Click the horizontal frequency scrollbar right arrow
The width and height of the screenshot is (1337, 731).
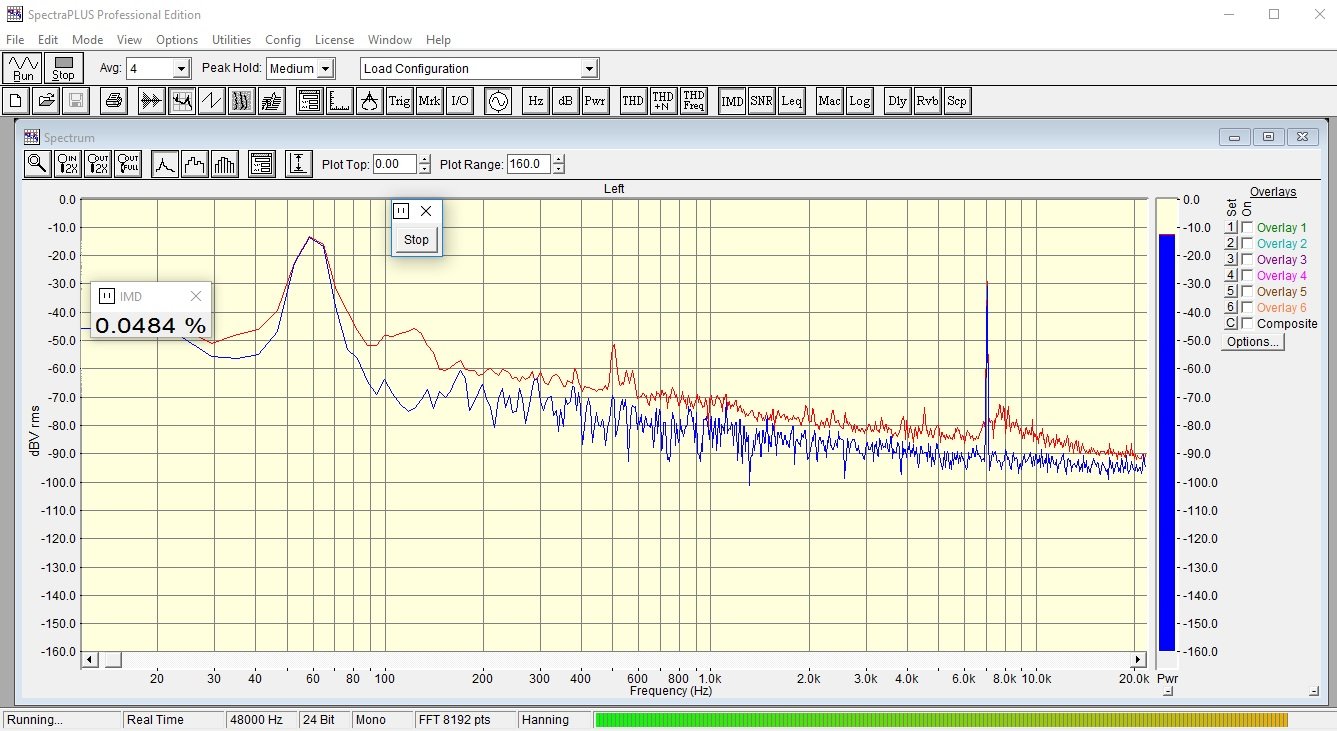tap(1138, 660)
